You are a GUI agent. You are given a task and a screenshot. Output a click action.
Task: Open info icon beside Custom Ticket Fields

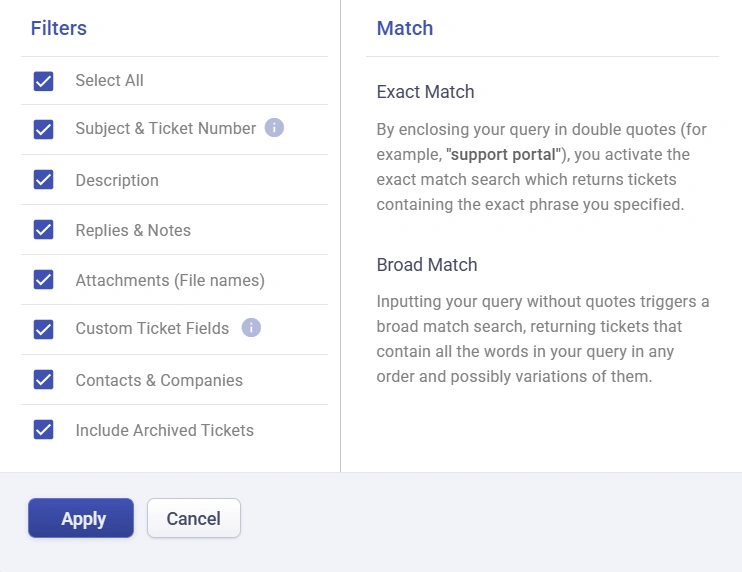pos(251,327)
